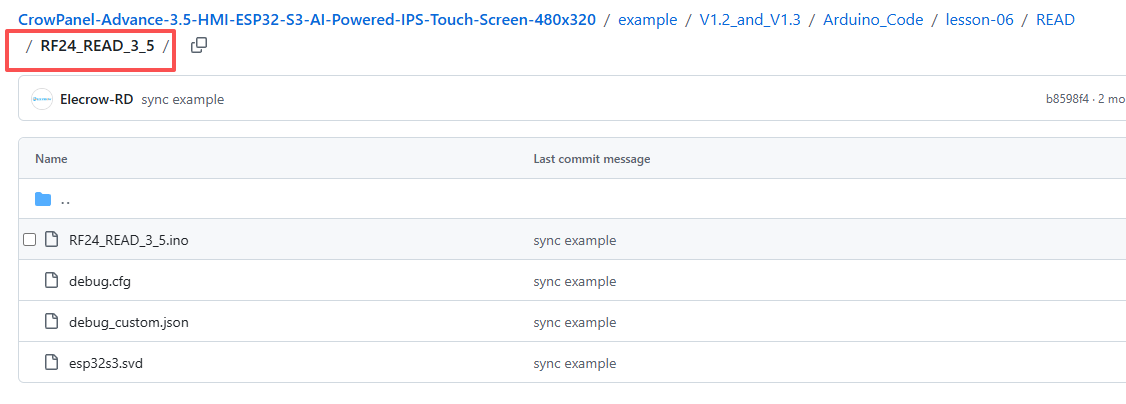The height and width of the screenshot is (404, 1126).
Task: Click the file icon next to debug.cfg
Action: [51, 281]
